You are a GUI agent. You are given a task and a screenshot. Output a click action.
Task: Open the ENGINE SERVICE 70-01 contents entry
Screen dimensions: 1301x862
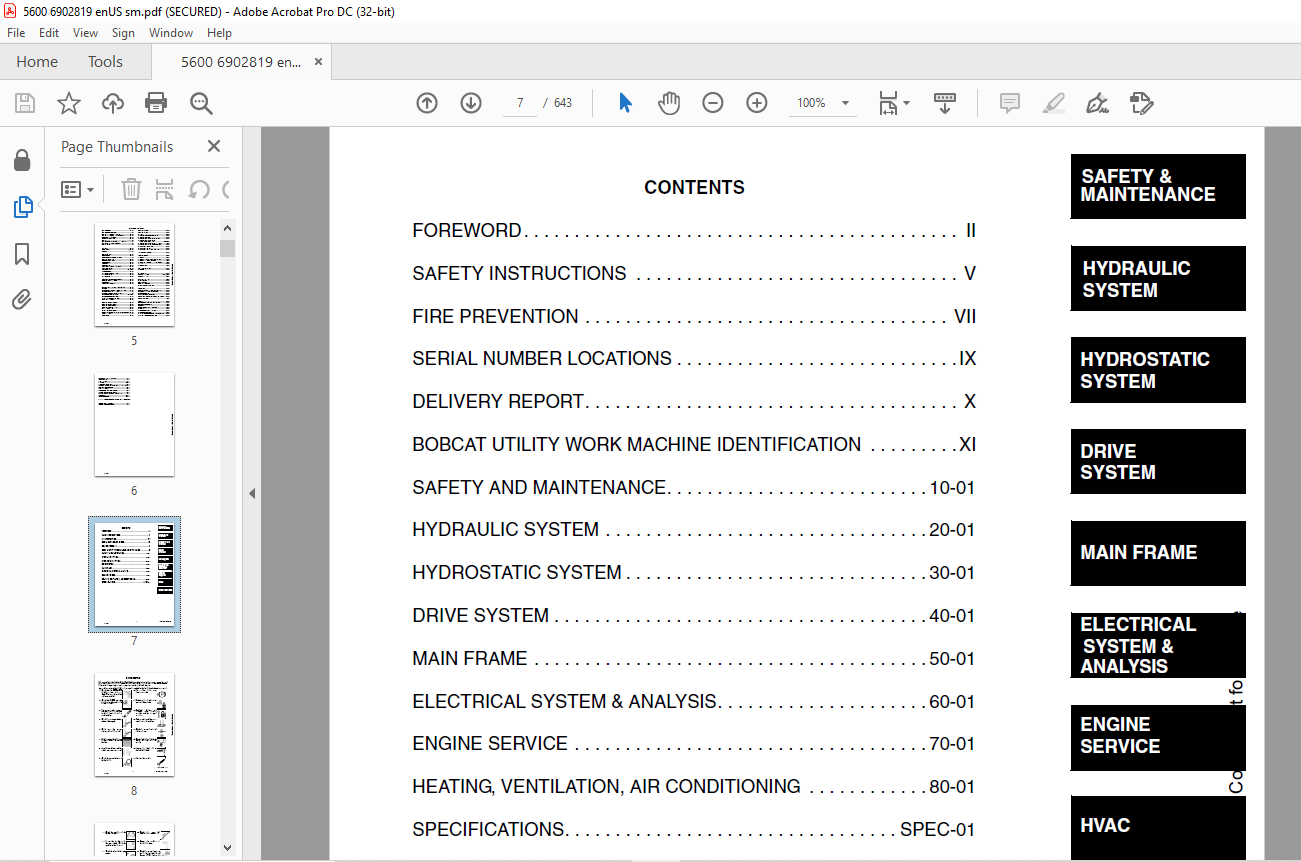(694, 744)
